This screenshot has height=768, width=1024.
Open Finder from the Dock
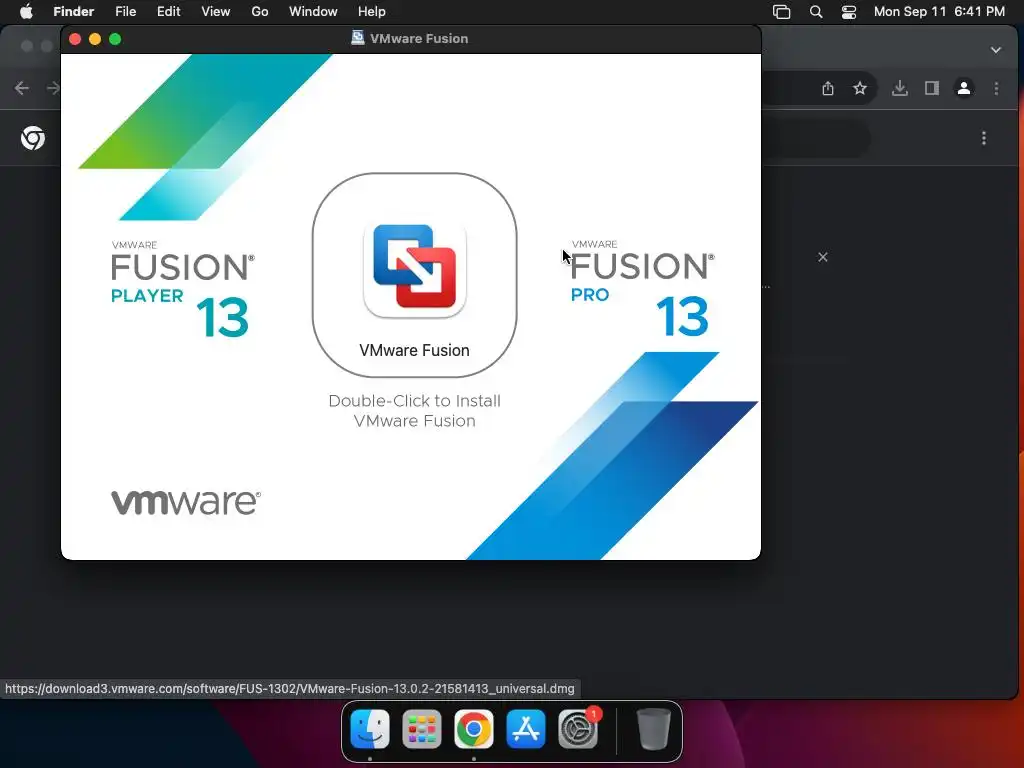[370, 729]
